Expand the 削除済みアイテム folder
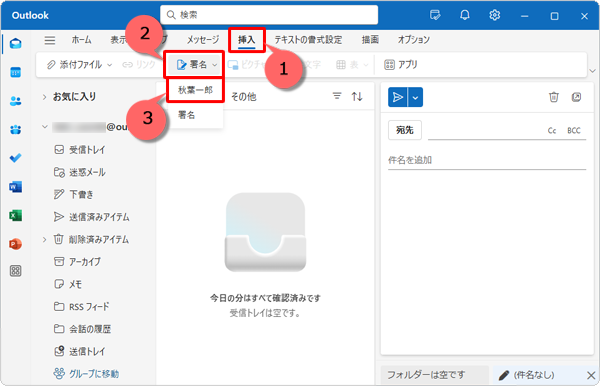 click(x=44, y=239)
